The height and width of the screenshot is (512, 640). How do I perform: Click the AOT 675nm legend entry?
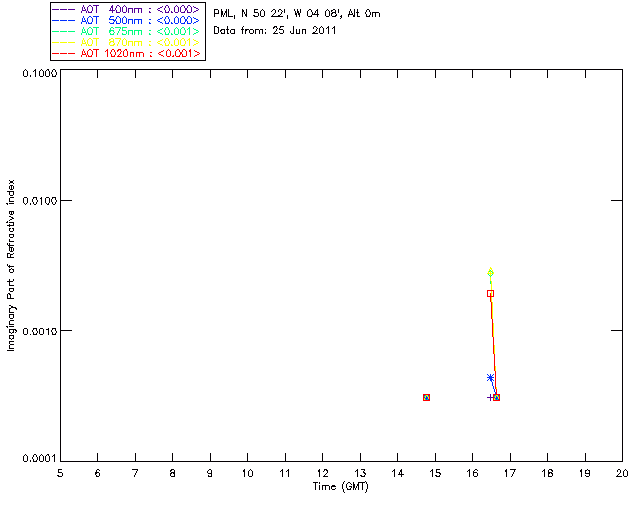(126, 31)
